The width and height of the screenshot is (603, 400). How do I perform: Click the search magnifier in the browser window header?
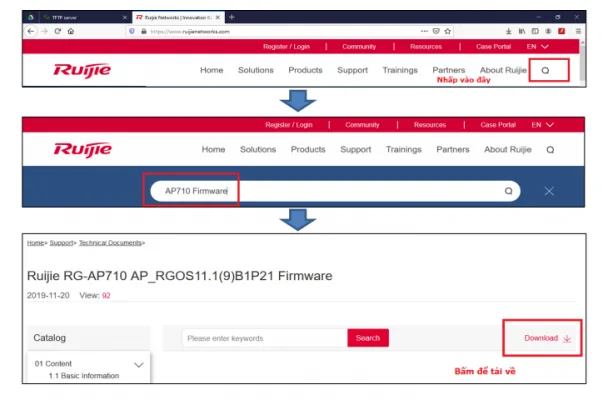[x=545, y=70]
